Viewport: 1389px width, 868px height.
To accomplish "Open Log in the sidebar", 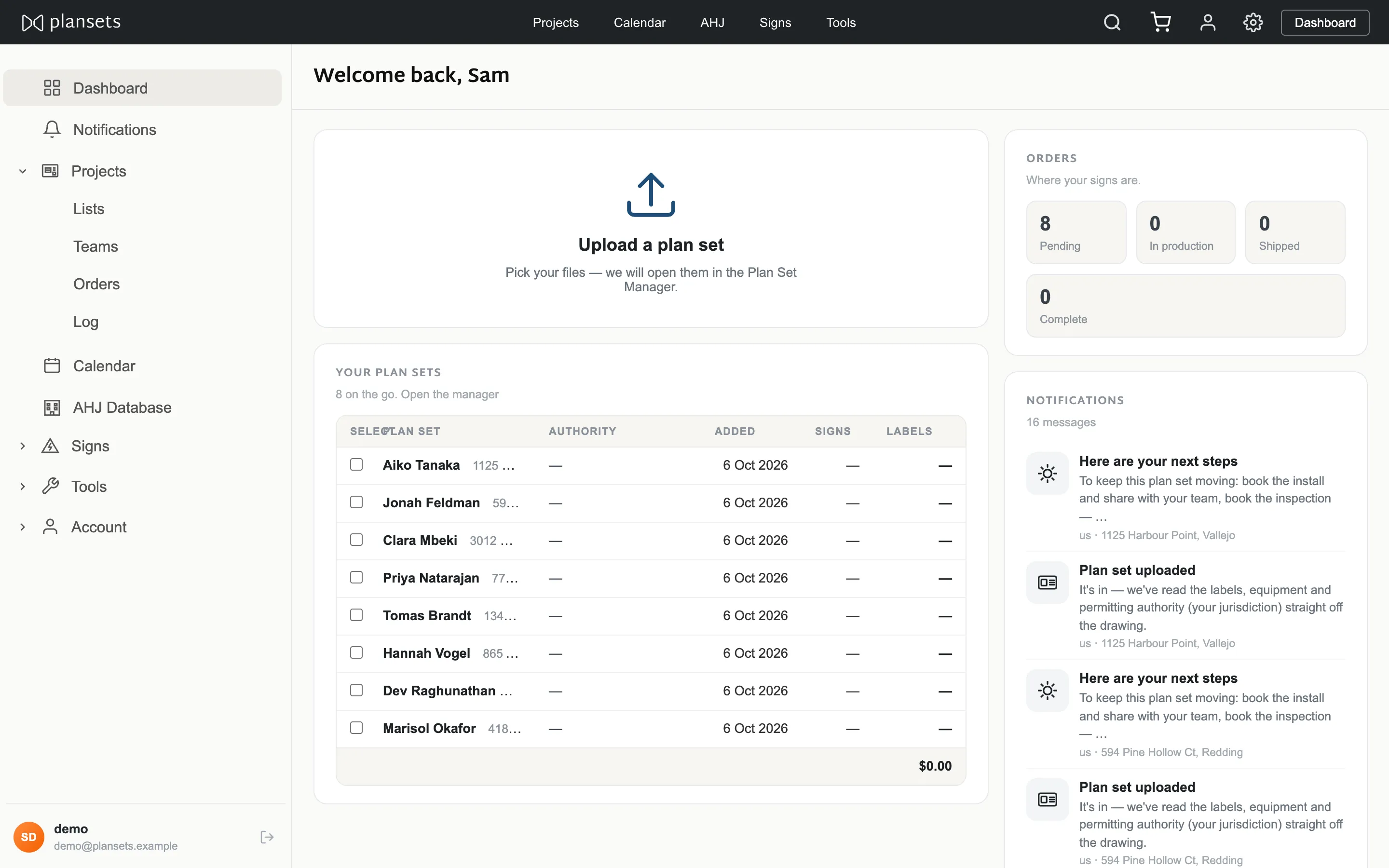I will [85, 322].
